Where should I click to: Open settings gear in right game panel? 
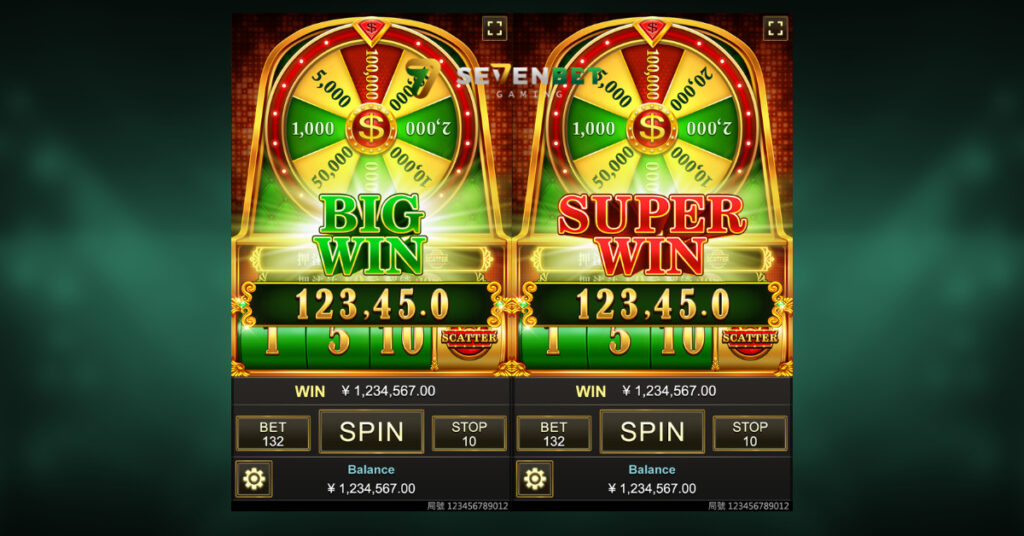click(x=534, y=479)
